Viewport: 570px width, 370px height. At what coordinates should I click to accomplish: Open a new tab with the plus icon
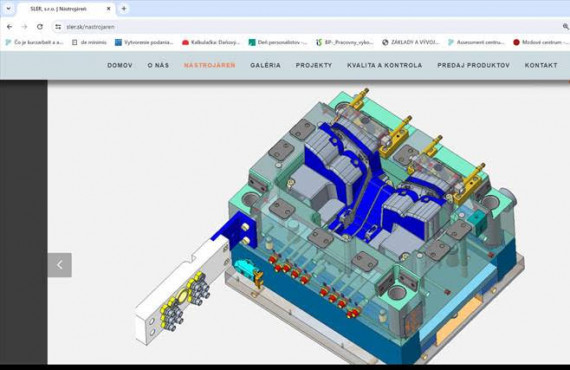point(124,8)
